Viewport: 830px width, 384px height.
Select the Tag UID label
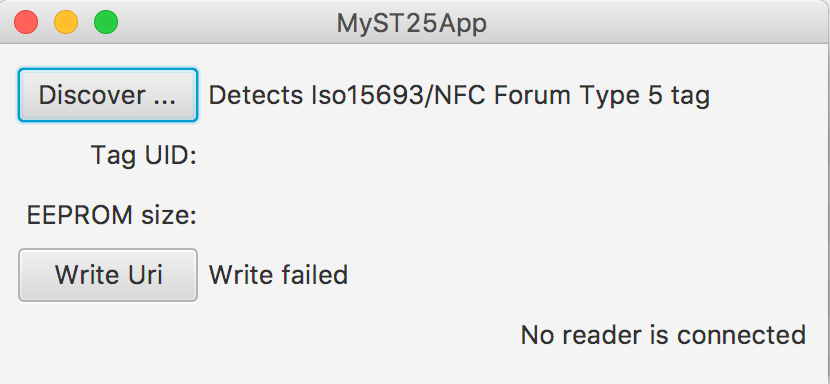click(x=144, y=156)
